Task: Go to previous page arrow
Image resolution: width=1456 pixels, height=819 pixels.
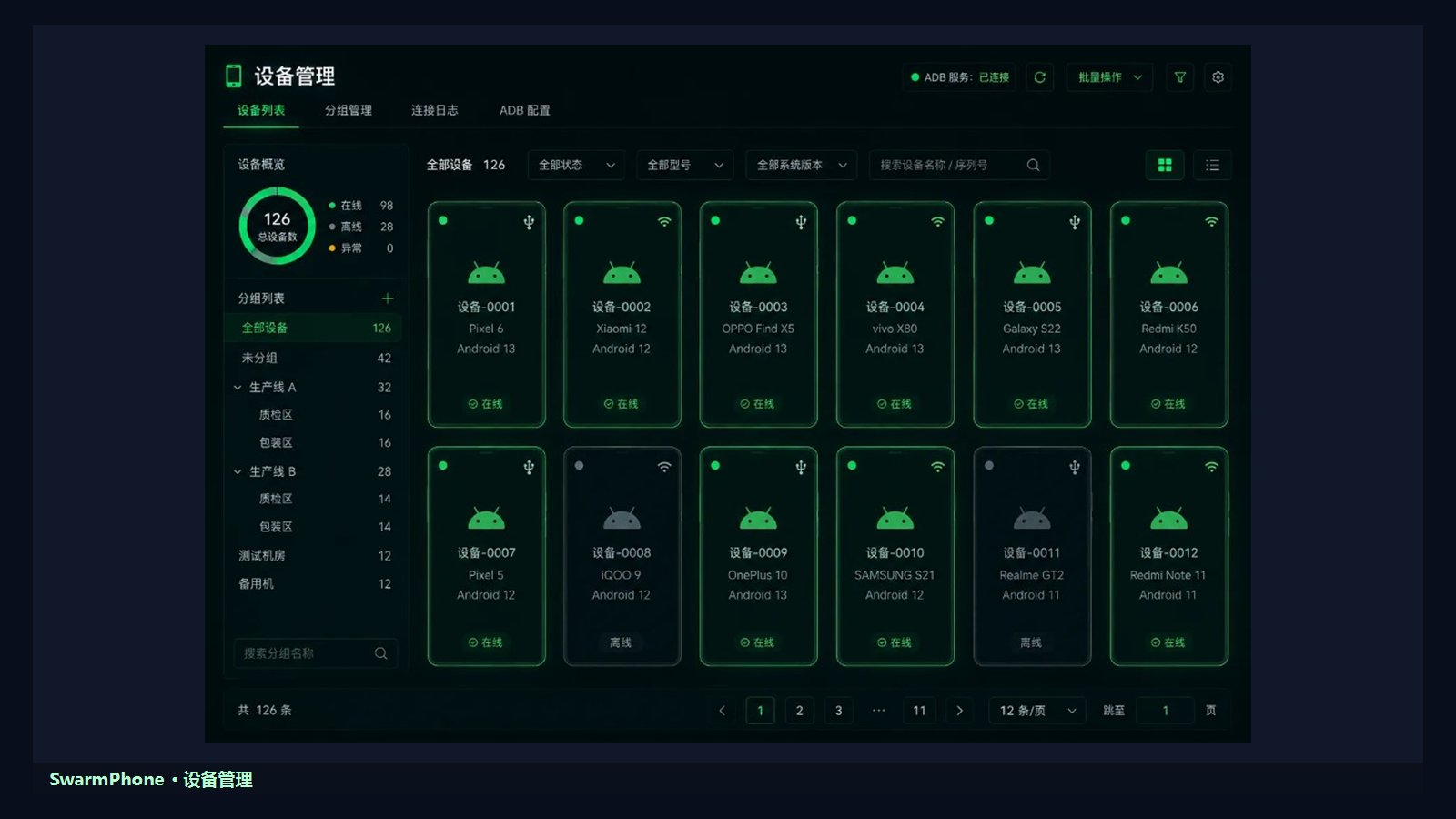Action: 723,711
